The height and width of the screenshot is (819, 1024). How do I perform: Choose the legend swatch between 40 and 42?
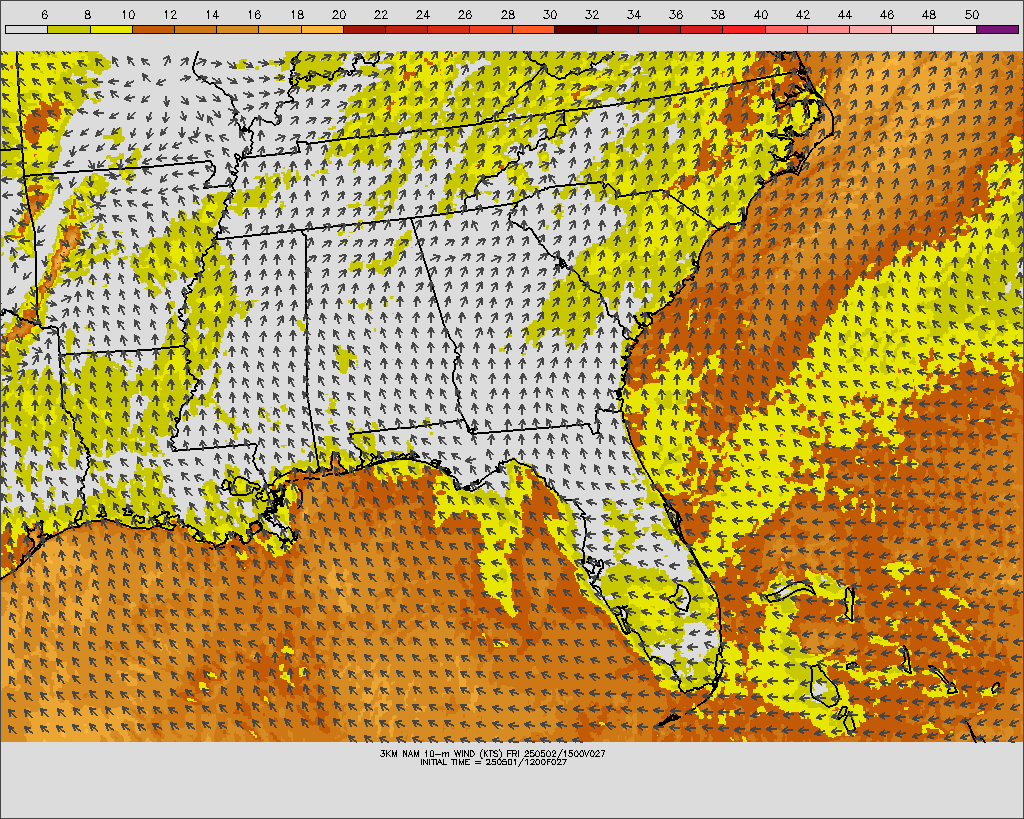(786, 29)
